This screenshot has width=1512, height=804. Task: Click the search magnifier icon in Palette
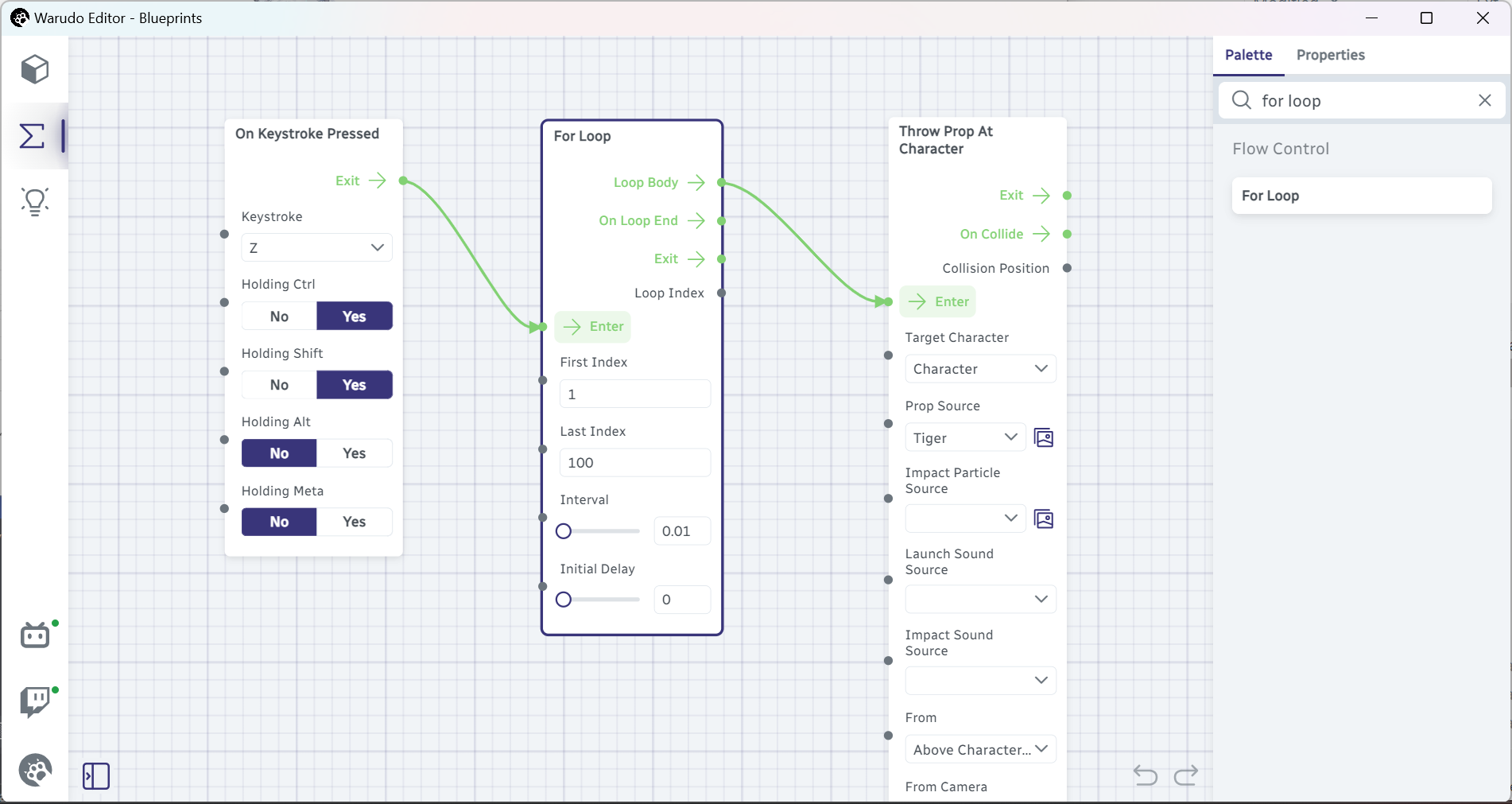[1242, 100]
